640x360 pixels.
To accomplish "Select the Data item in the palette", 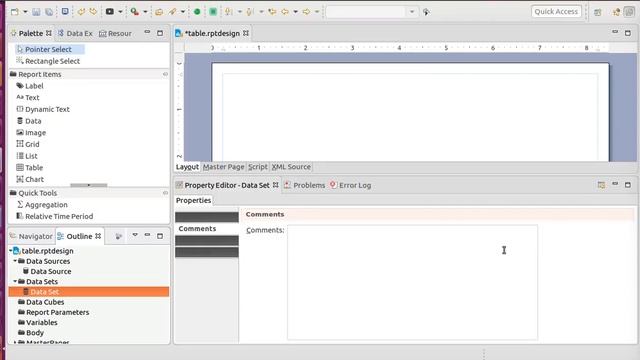I will click(x=29, y=121).
